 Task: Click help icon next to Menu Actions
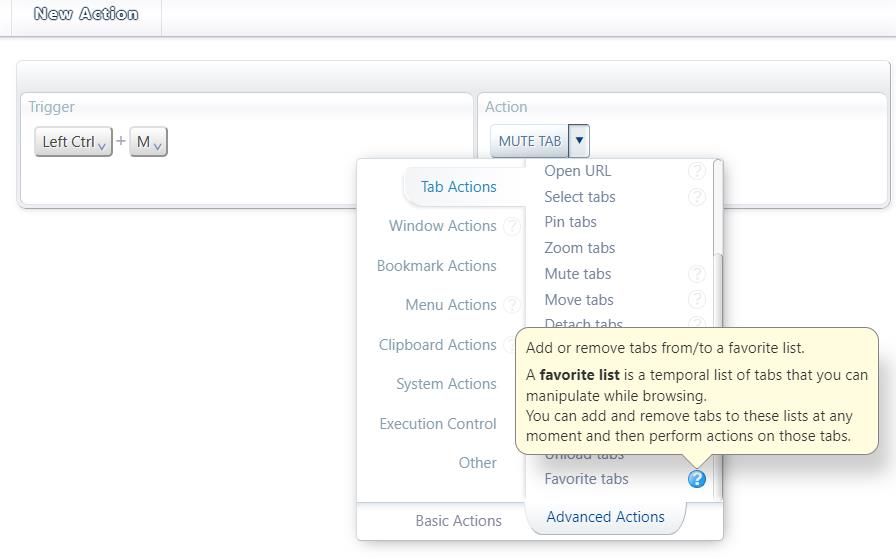pyautogui.click(x=511, y=305)
